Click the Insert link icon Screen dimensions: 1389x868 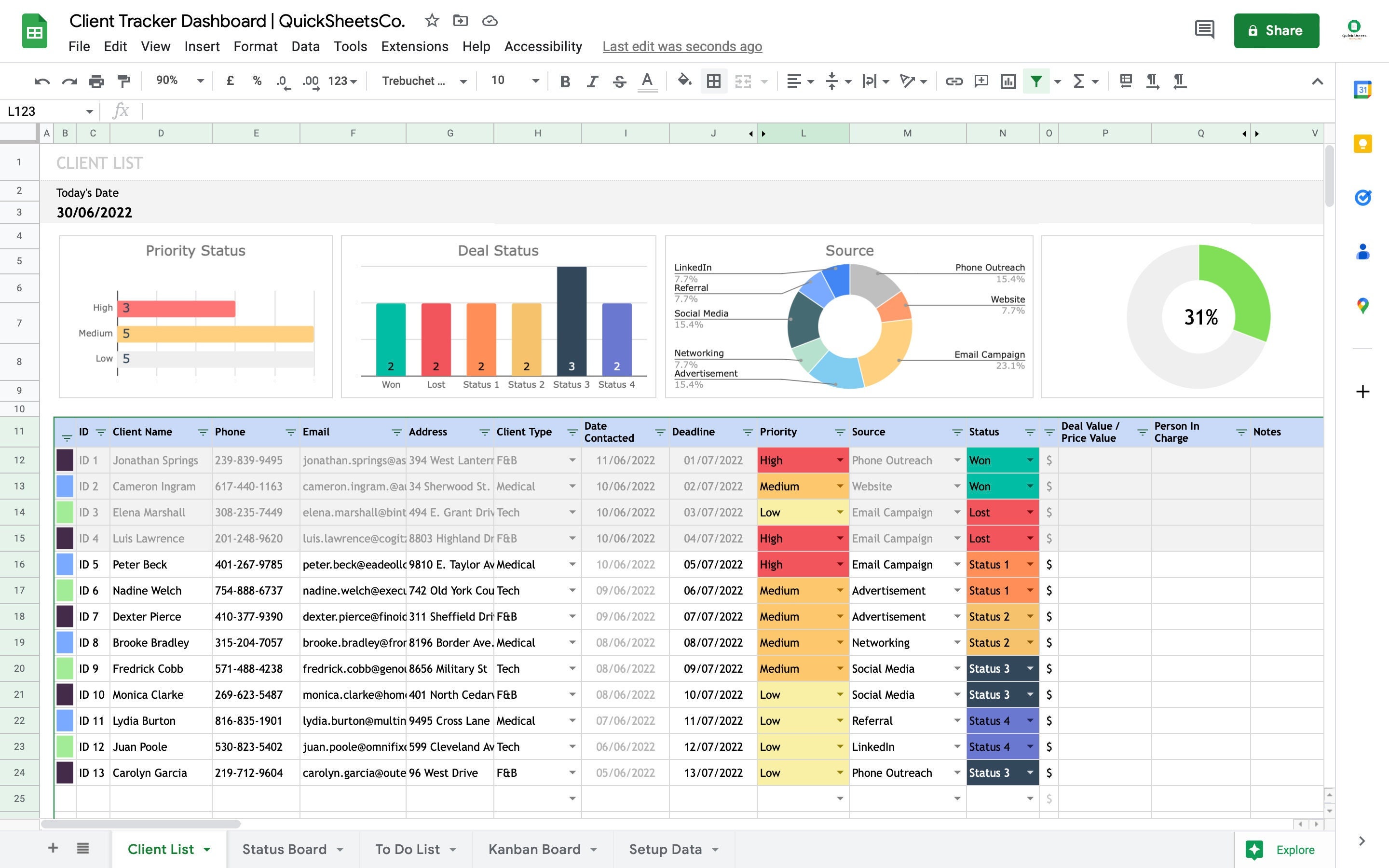[954, 81]
